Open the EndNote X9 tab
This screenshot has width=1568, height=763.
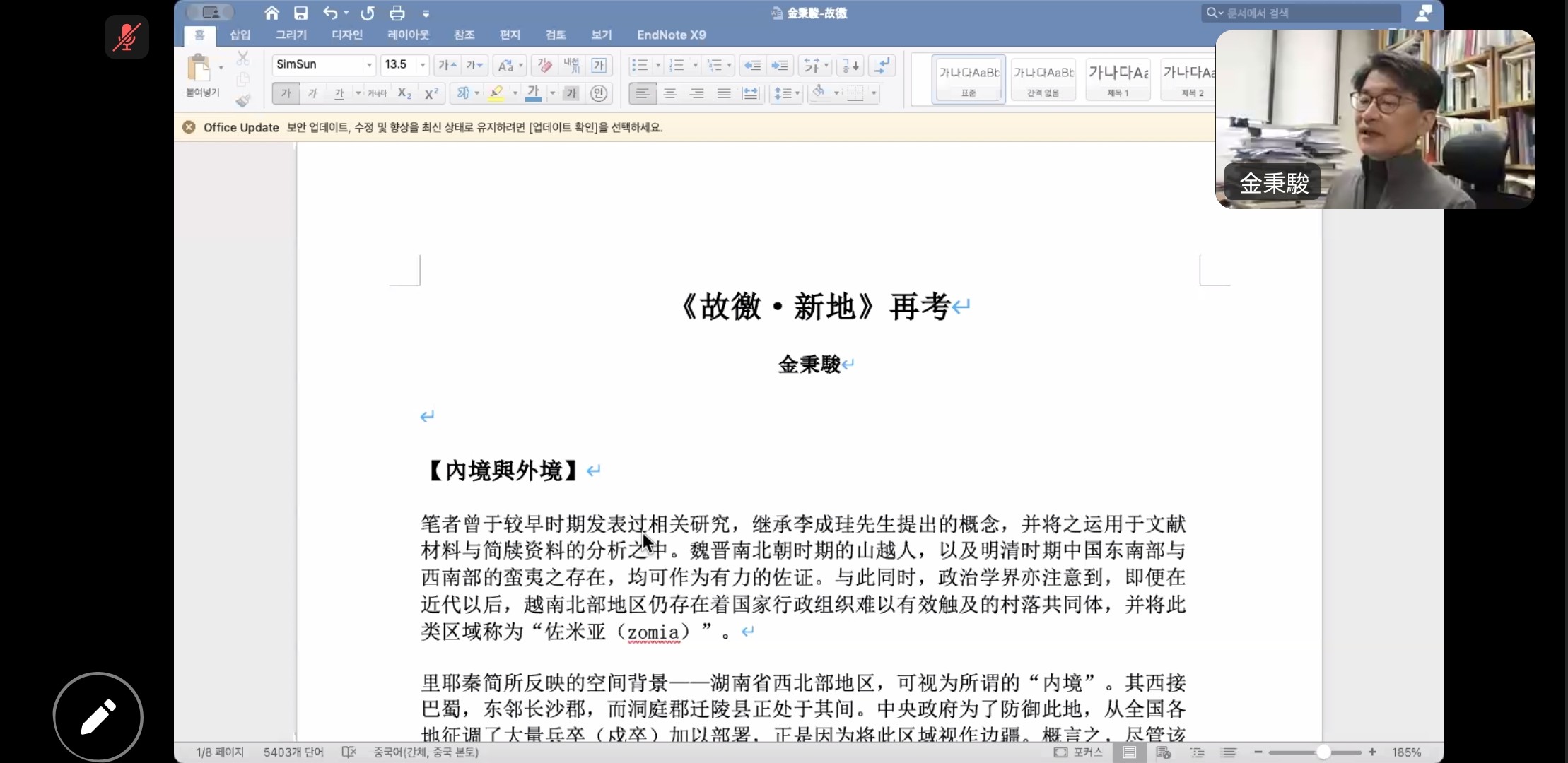tap(671, 35)
